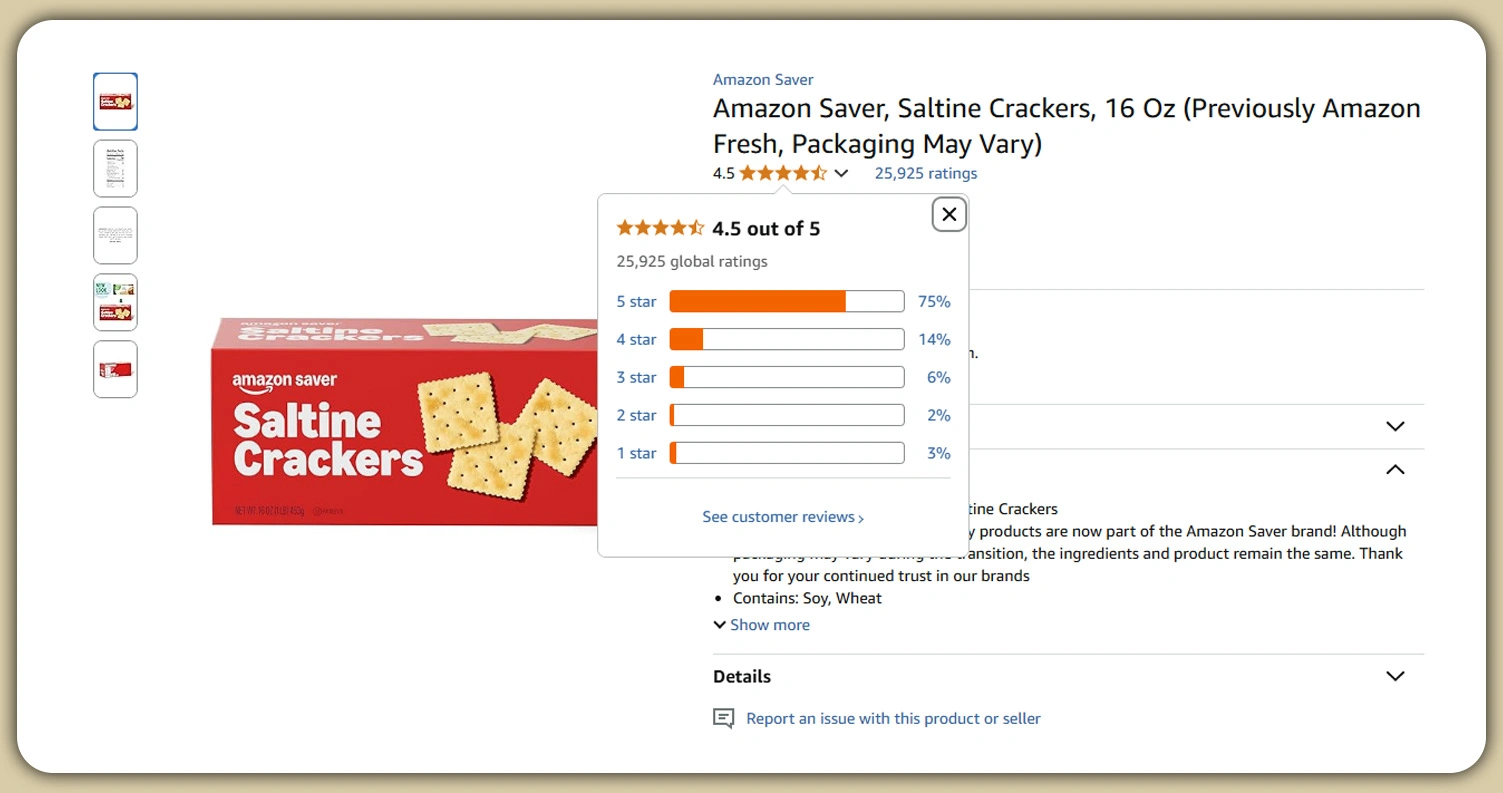Image resolution: width=1503 pixels, height=793 pixels.
Task: Close the ratings popover
Action: pos(948,214)
